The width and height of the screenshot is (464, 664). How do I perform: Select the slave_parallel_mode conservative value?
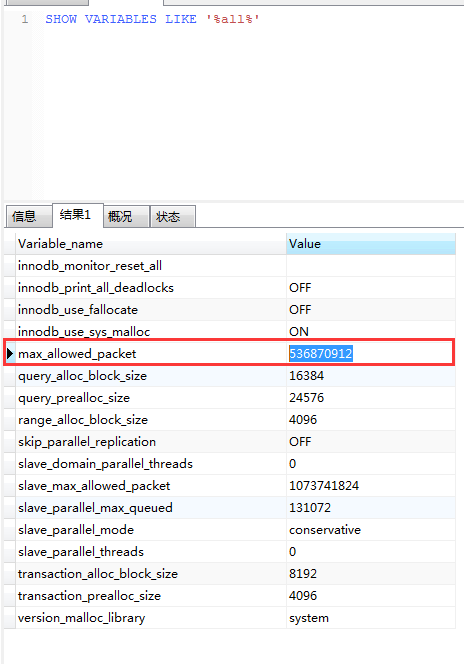(x=324, y=530)
